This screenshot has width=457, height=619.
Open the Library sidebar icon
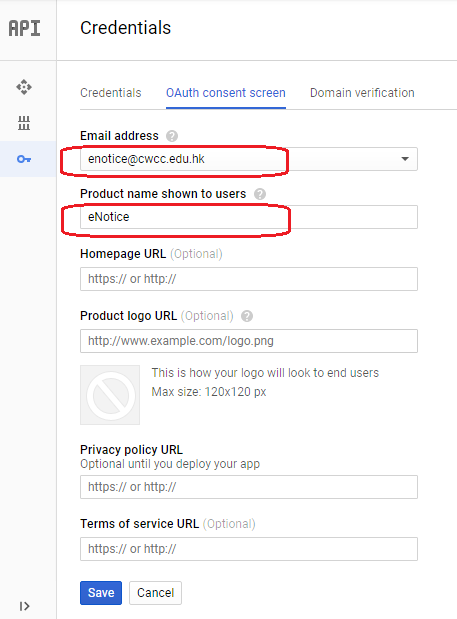pos(24,123)
